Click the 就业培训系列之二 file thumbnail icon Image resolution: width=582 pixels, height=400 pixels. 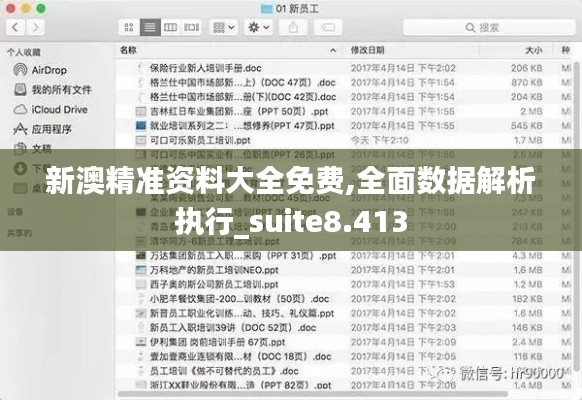(141, 126)
